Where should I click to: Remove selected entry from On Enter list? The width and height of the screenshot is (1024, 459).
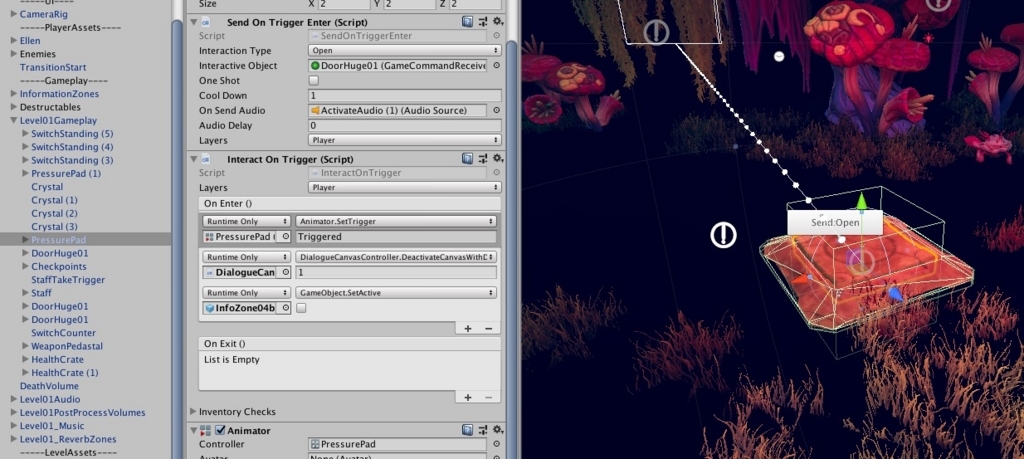pos(488,328)
